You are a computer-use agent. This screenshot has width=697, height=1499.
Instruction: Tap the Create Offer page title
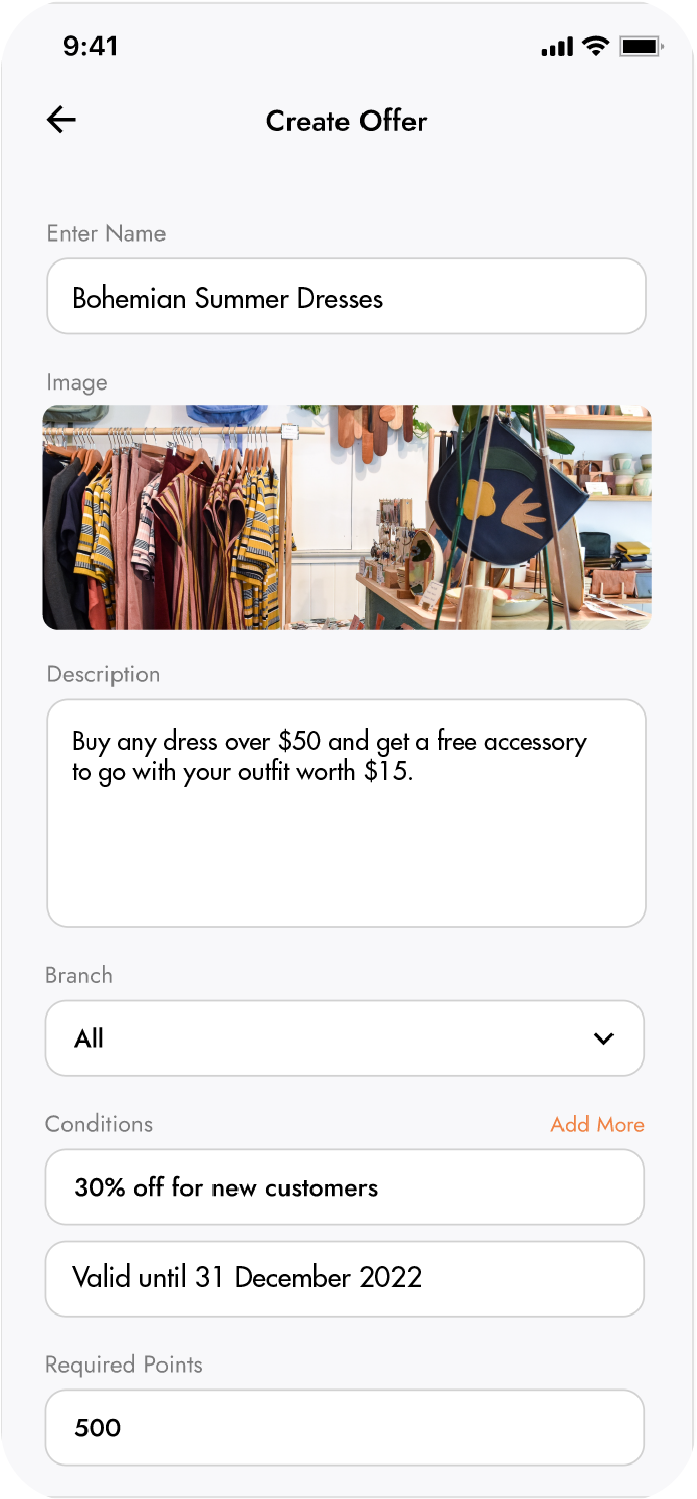tap(346, 121)
